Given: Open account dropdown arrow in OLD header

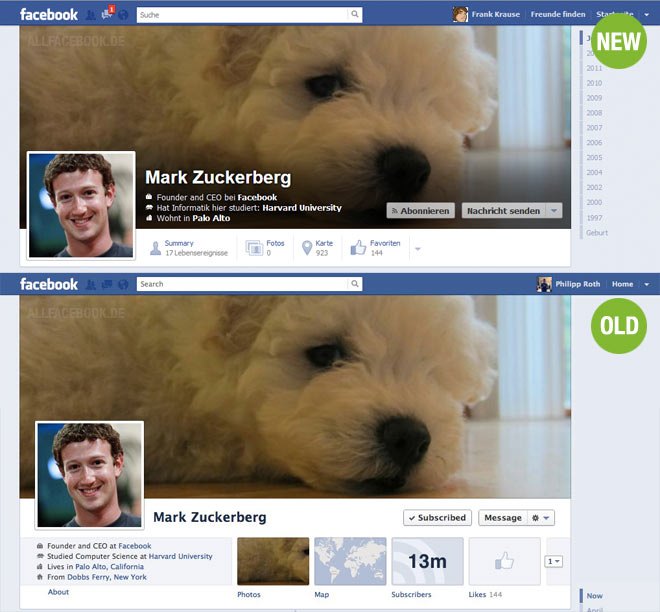Looking at the screenshot, I should [x=647, y=285].
